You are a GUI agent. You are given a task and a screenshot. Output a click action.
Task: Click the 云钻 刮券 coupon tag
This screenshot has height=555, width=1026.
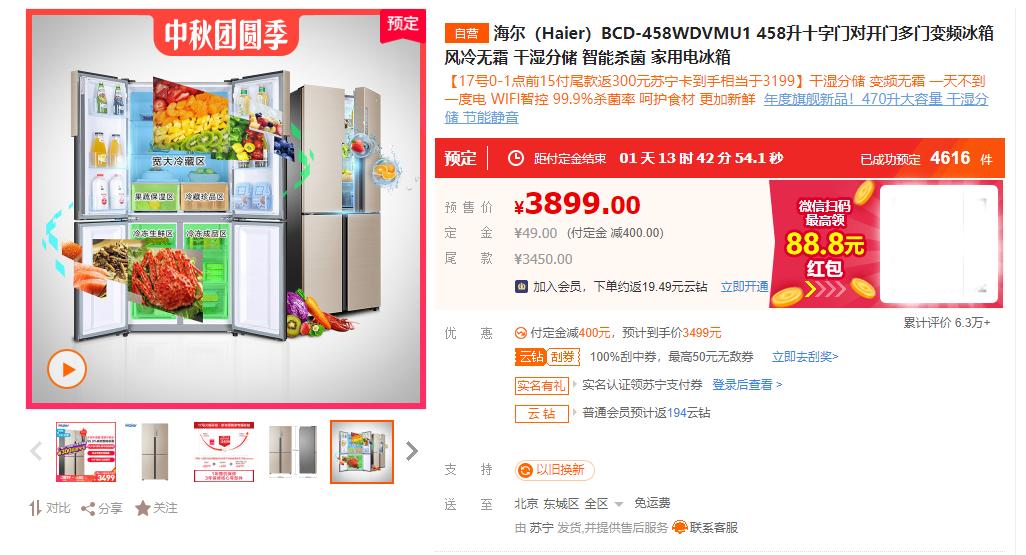tap(548, 357)
